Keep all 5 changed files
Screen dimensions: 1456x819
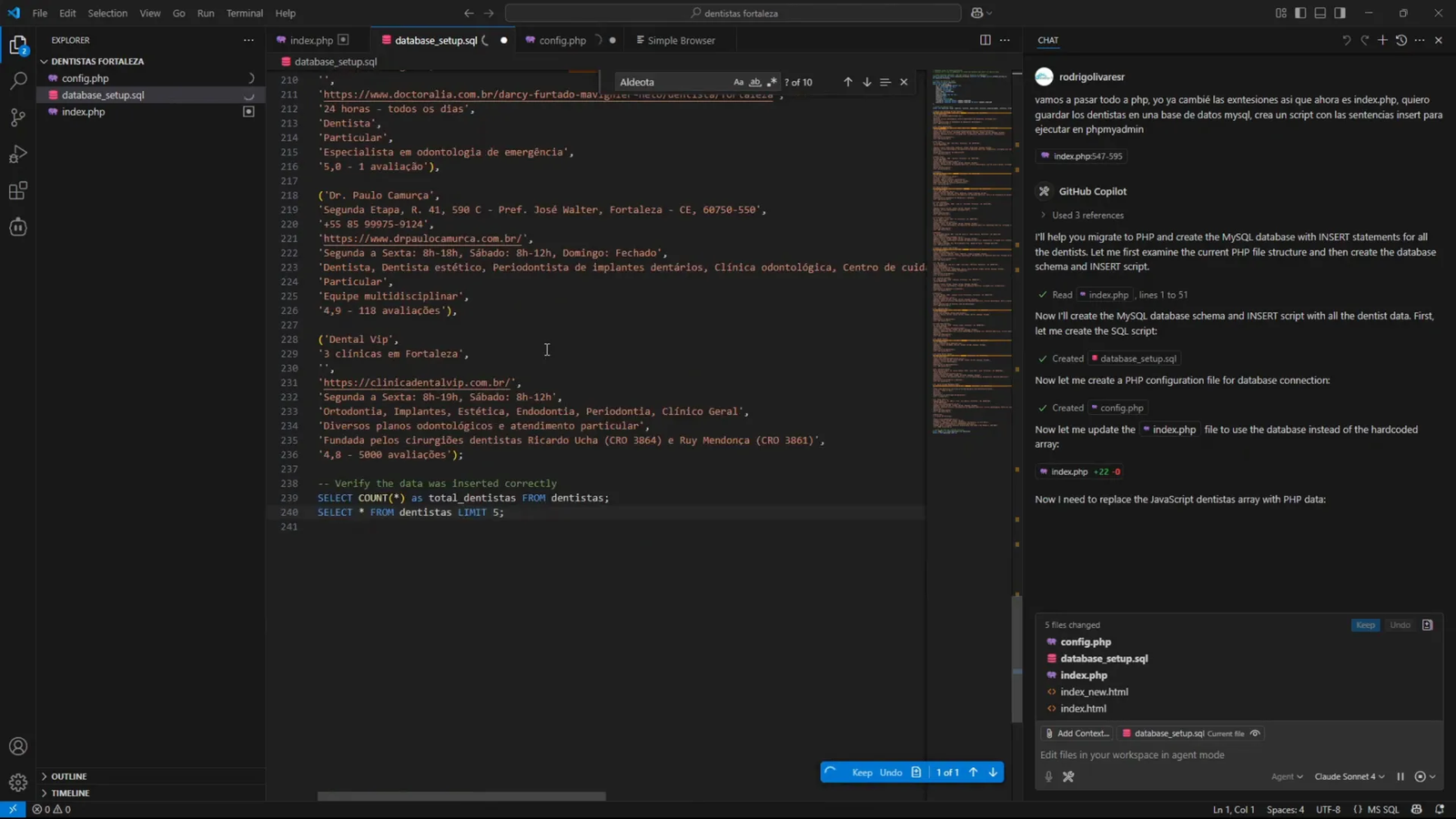pos(1365,625)
